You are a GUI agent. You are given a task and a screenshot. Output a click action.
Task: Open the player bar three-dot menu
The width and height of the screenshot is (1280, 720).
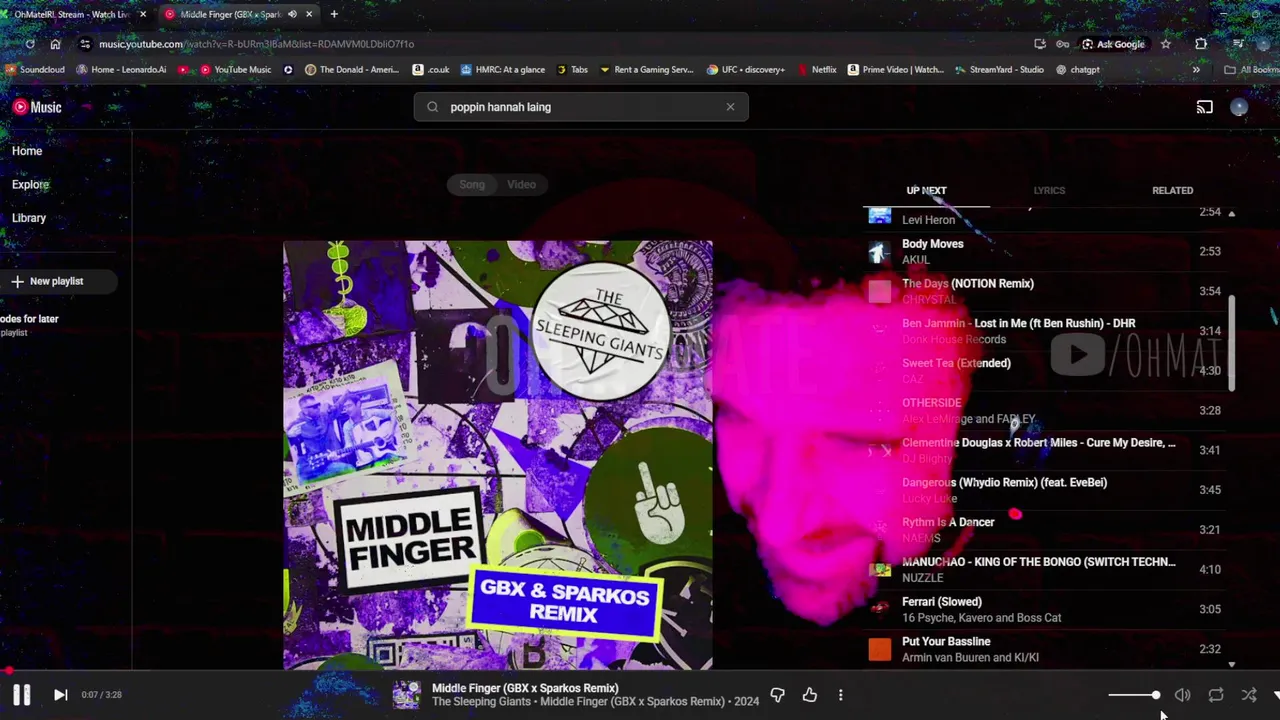[840, 695]
